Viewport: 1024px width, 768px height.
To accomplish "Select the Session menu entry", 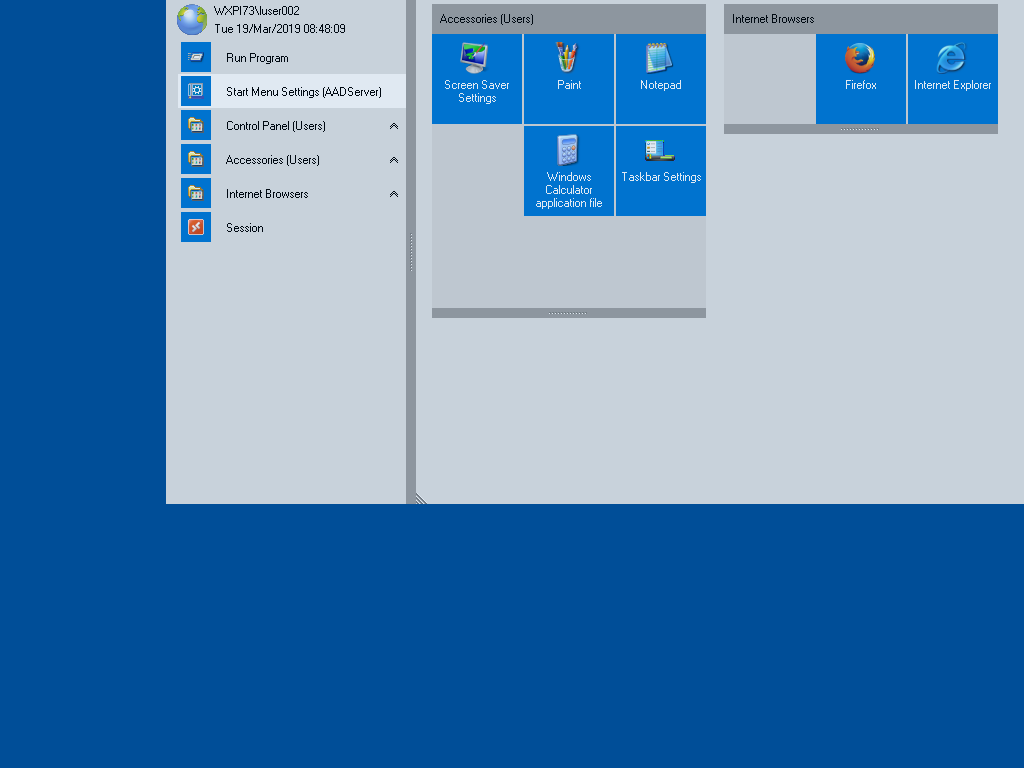I will click(245, 228).
